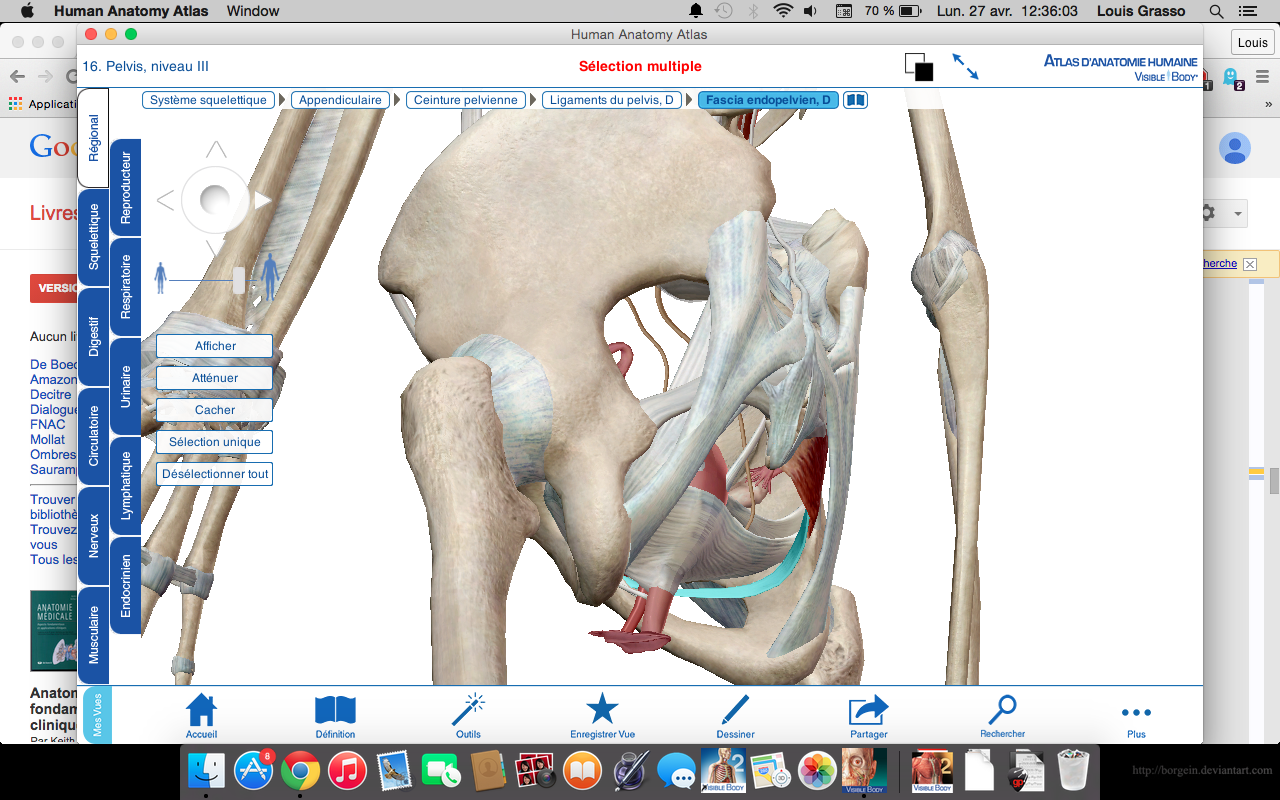Screen dimensions: 1280x800
Task: Click the Partager share icon
Action: point(868,711)
